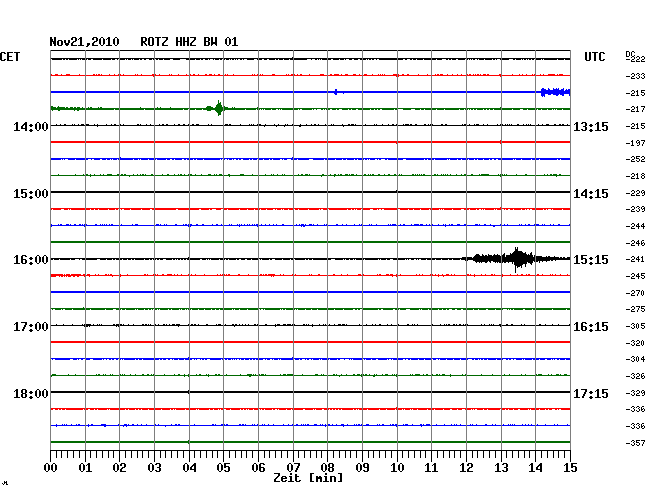650x494 pixels.
Task: Click the DC offset value '-233'
Action: [635, 76]
